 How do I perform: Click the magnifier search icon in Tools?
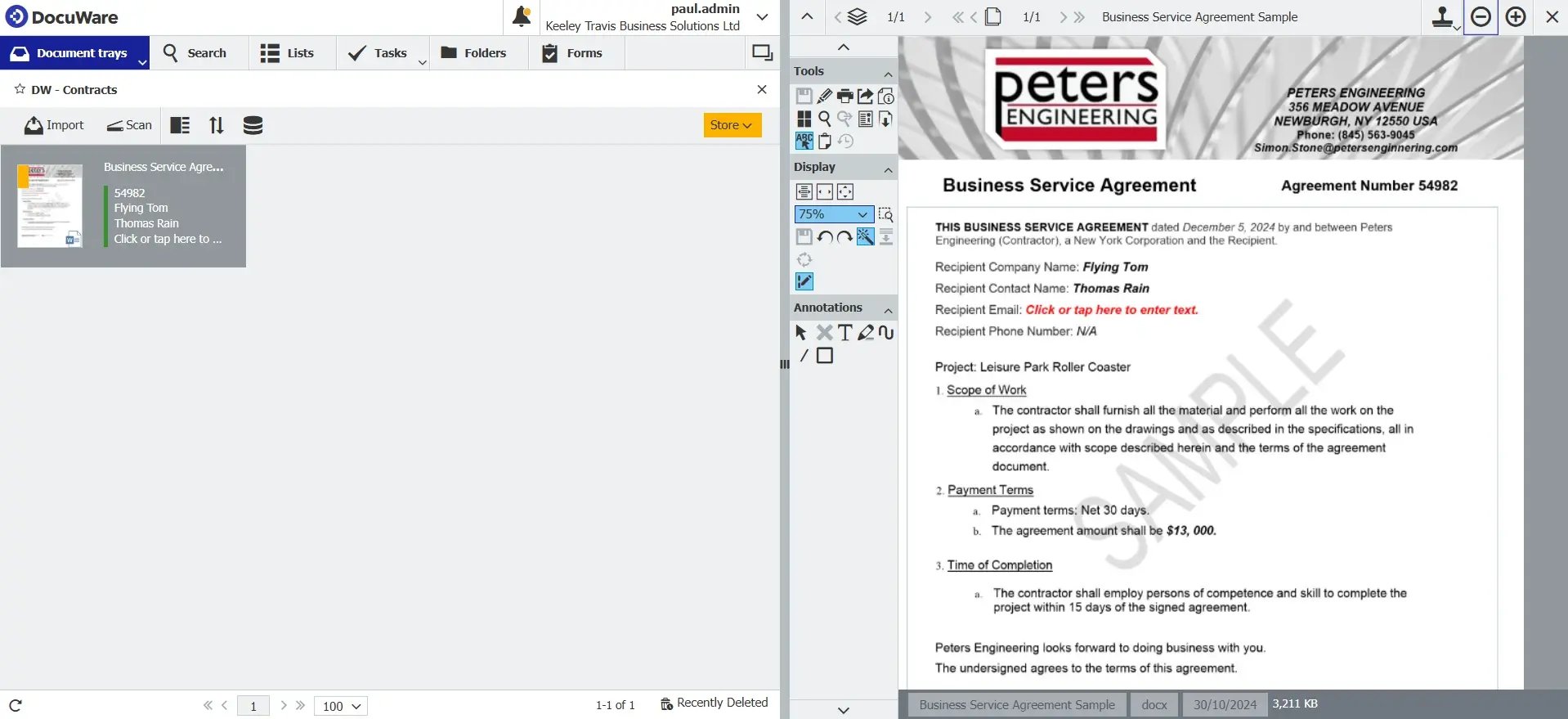click(x=825, y=119)
